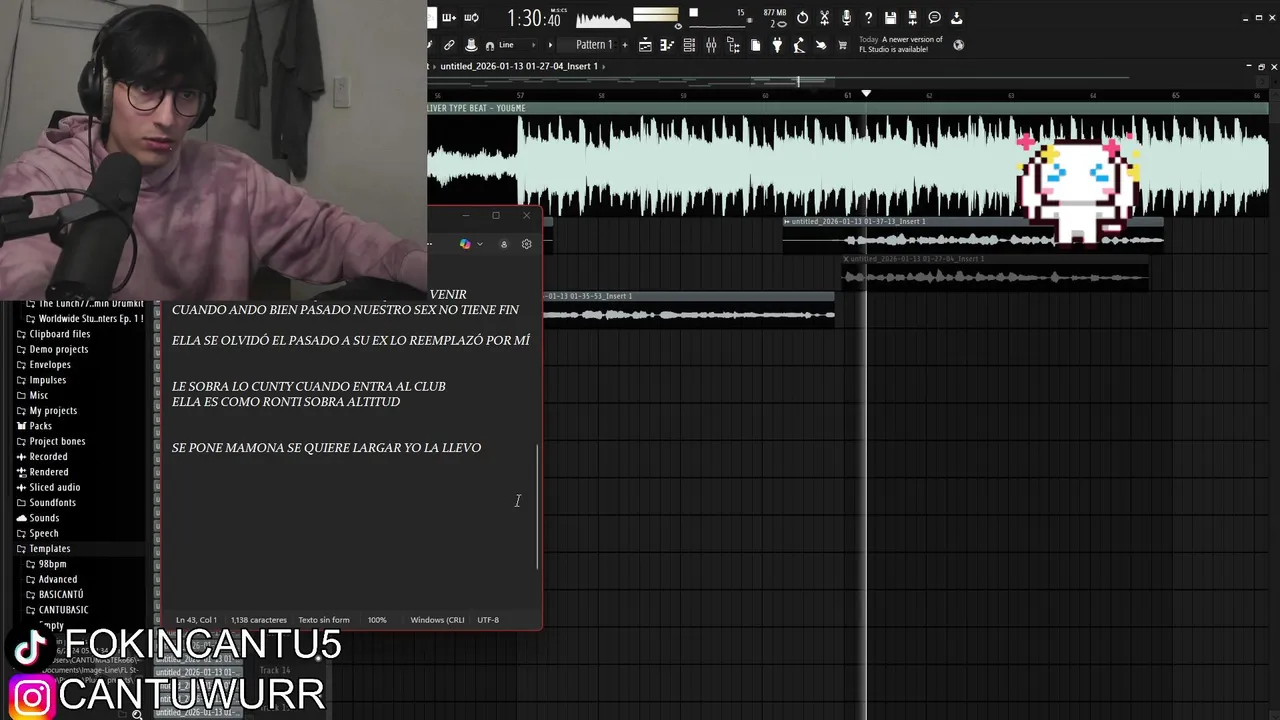Click the arrow left of Pattern 1

[550, 45]
